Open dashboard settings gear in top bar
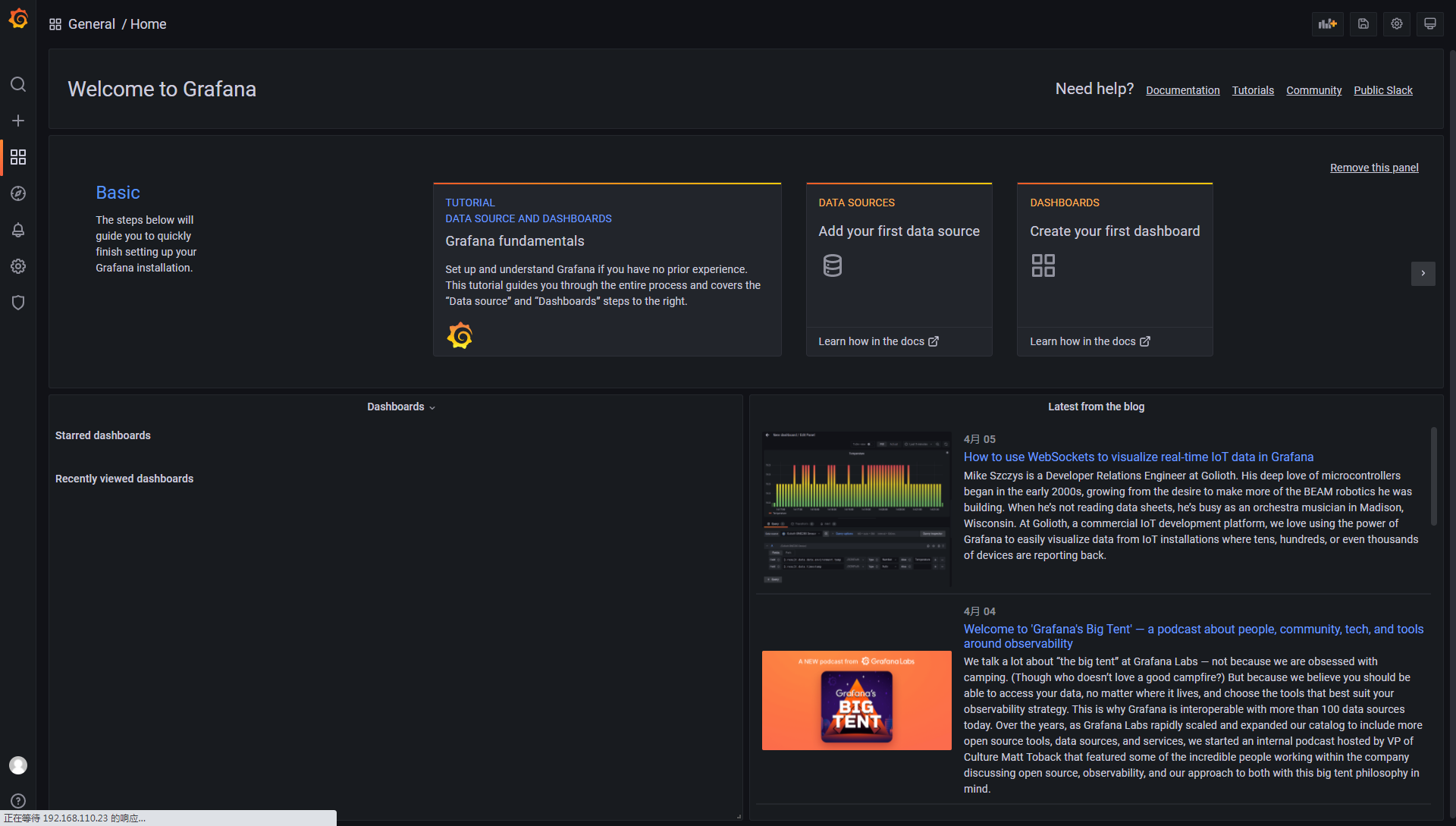The height and width of the screenshot is (826, 1456). [x=1396, y=24]
